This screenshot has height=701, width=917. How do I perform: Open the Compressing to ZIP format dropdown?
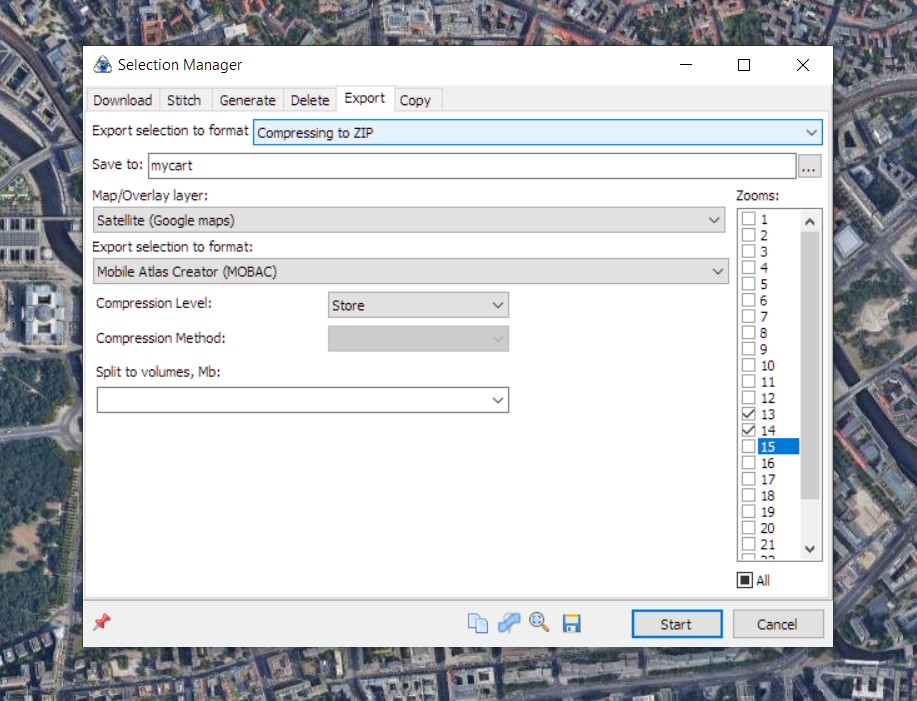coord(538,133)
